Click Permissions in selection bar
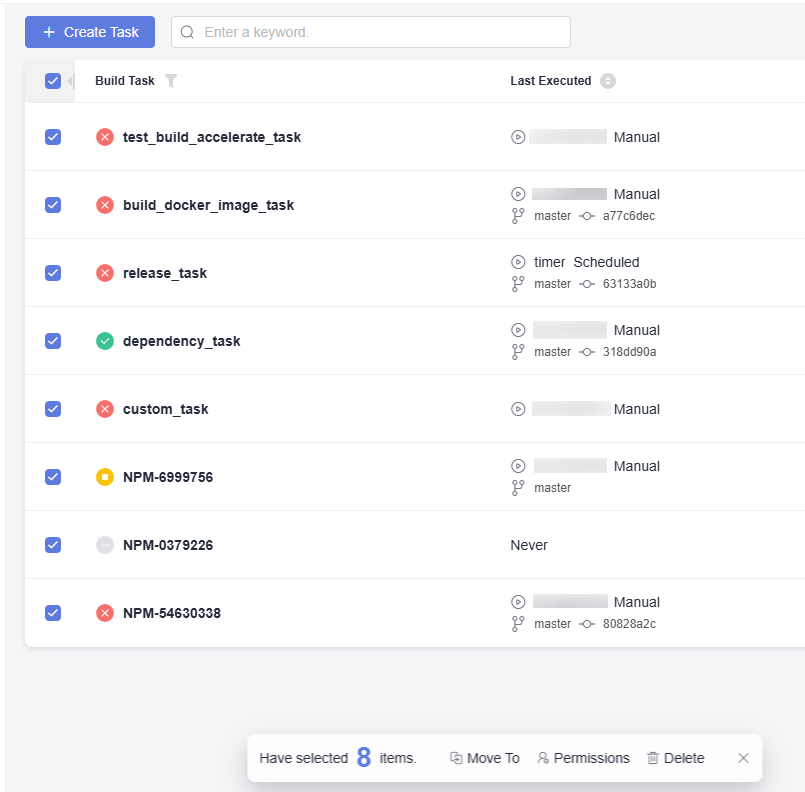The width and height of the screenshot is (805, 792). click(583, 758)
